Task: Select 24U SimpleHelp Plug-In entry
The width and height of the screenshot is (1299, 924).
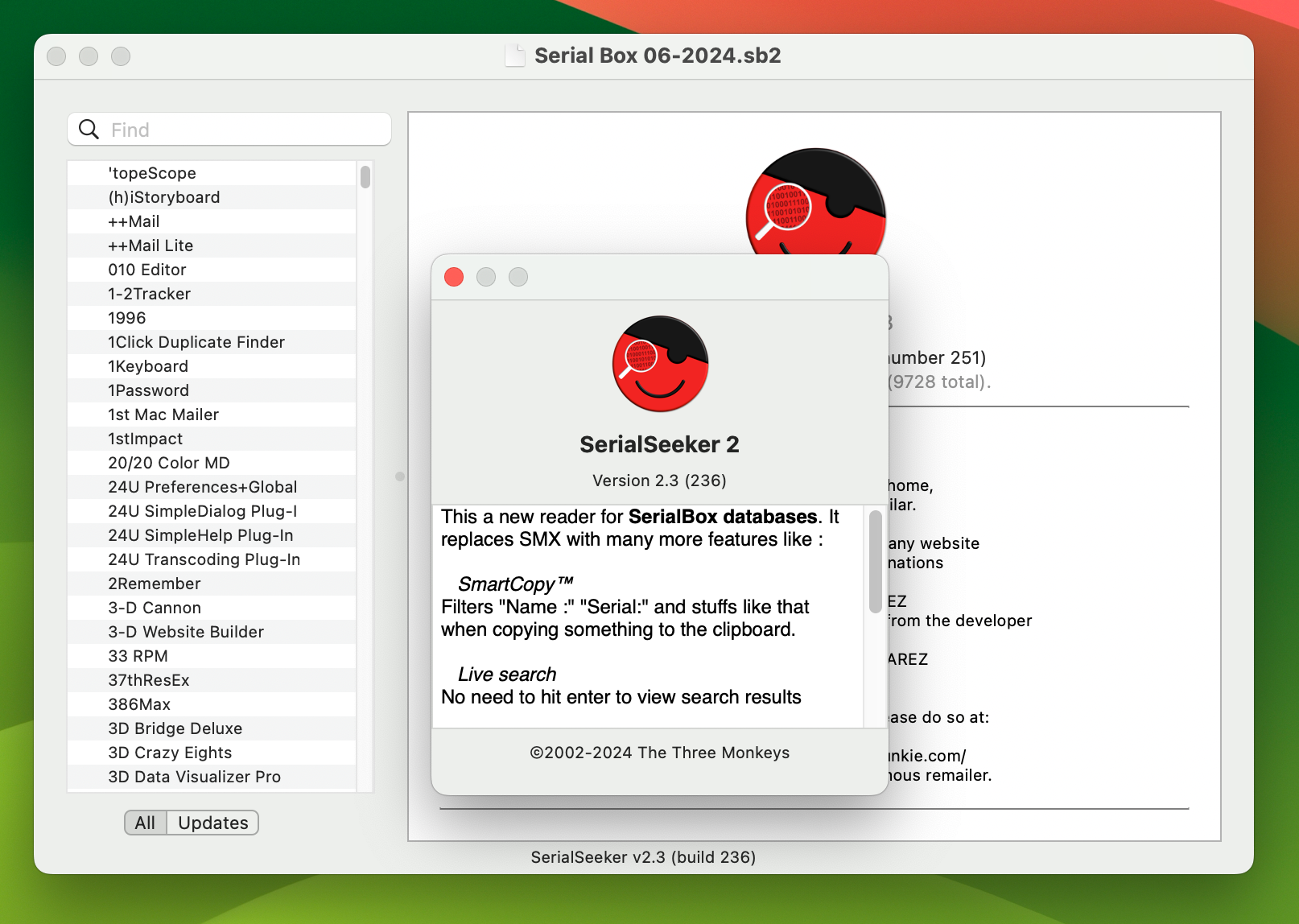Action: point(212,535)
